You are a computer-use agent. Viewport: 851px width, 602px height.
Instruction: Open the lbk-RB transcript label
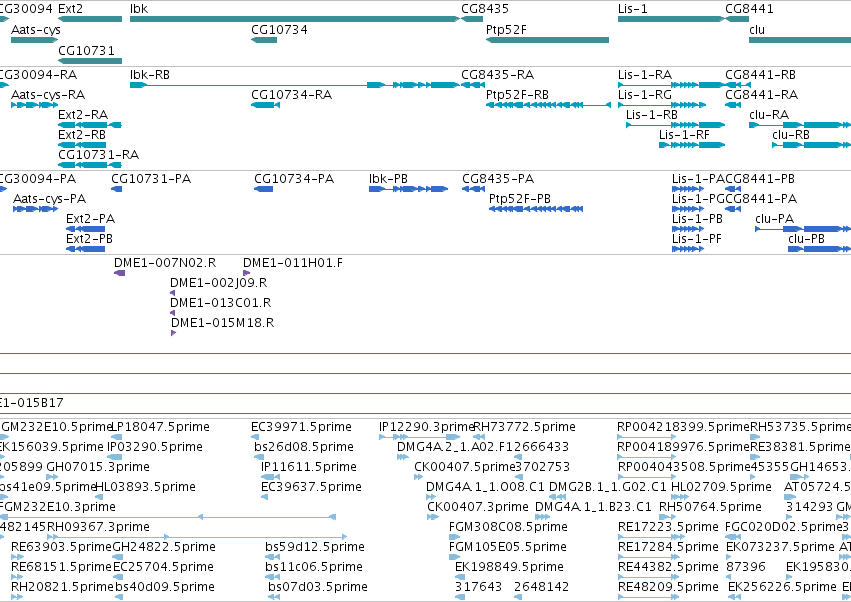coord(150,74)
